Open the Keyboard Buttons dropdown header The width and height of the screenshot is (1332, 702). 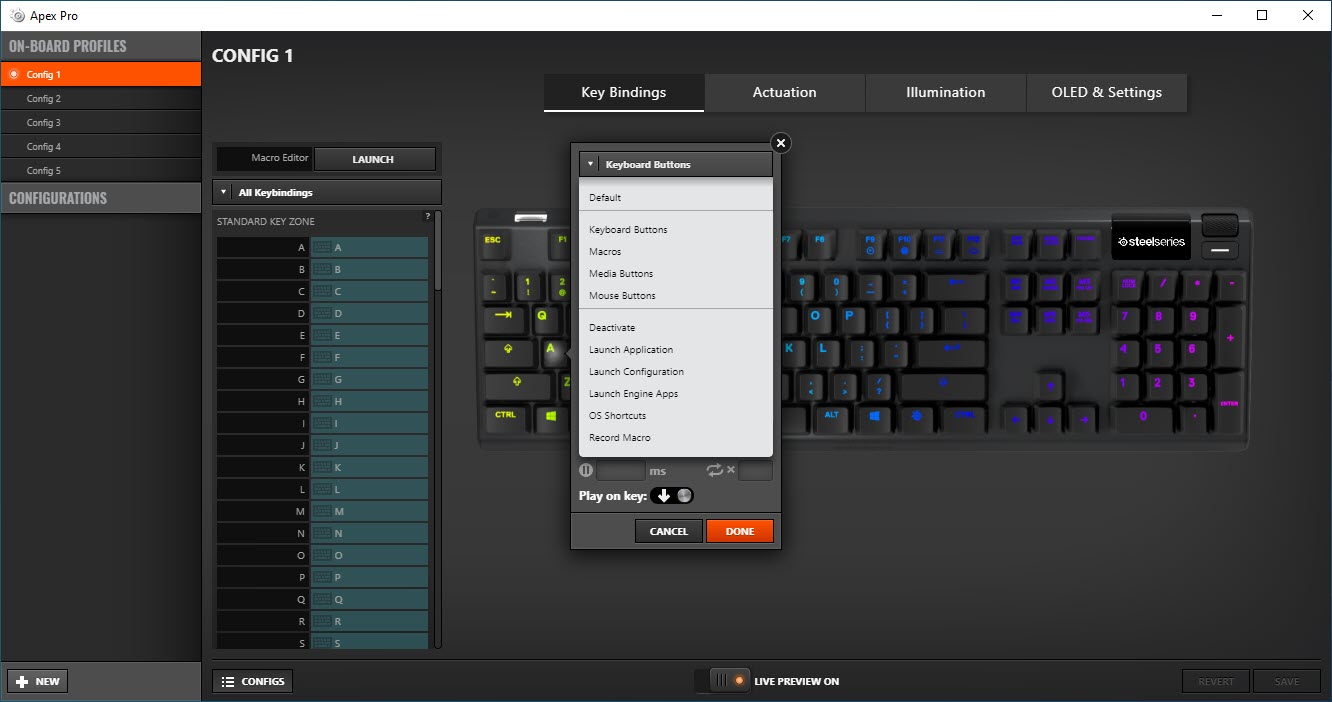coord(676,164)
